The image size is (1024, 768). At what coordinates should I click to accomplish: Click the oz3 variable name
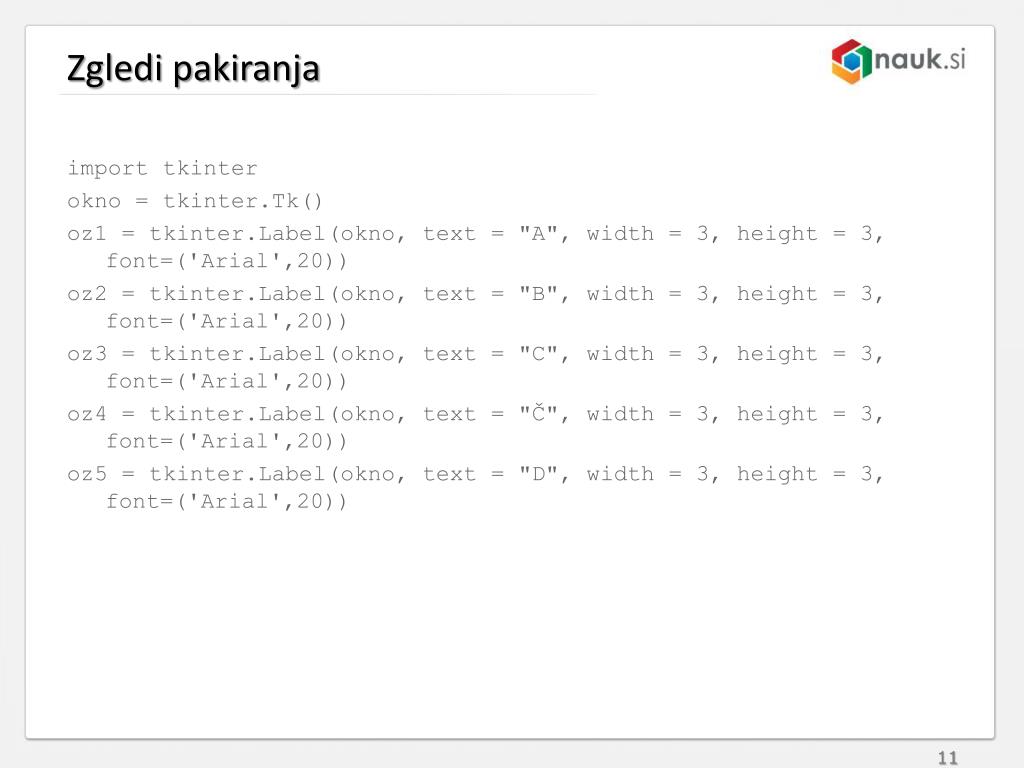pyautogui.click(x=87, y=354)
